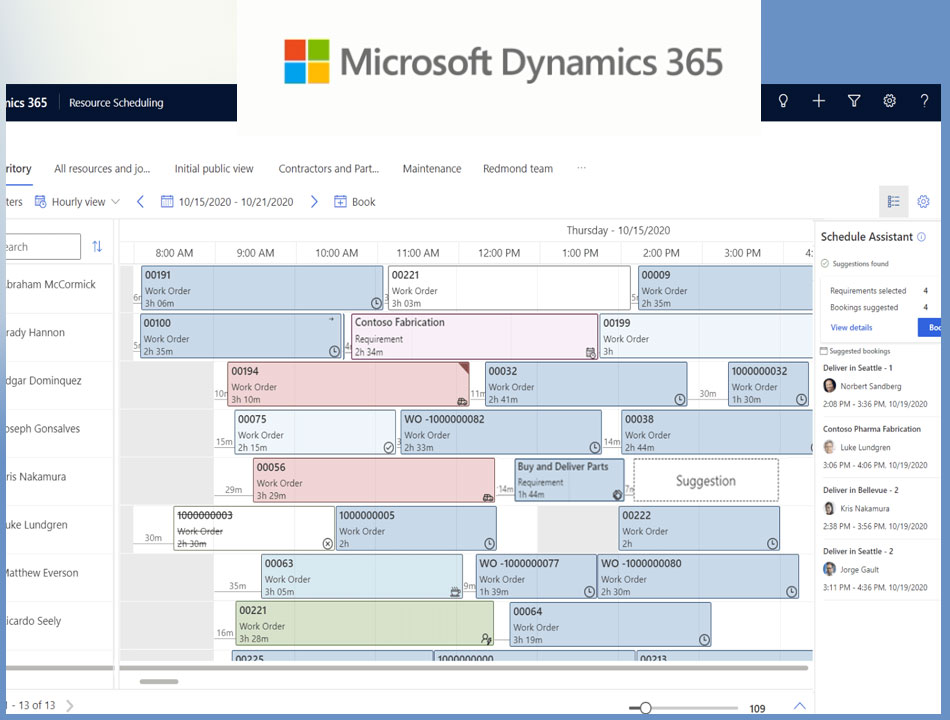Click the person icon on green booking 00221
Image resolution: width=950 pixels, height=720 pixels.
[486, 639]
